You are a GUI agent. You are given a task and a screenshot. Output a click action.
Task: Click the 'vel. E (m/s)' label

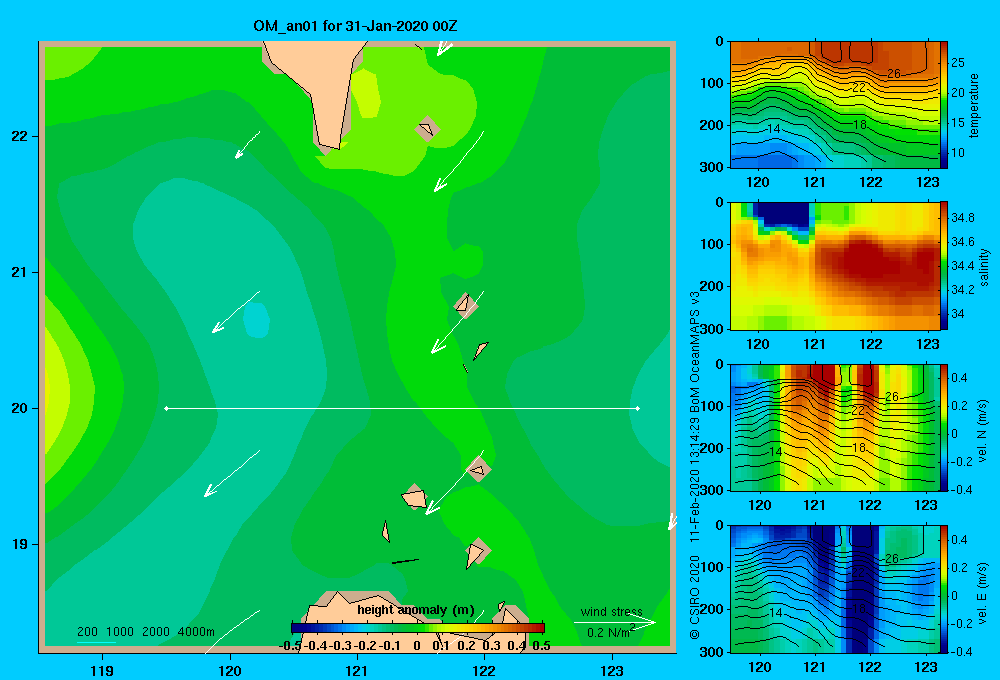coord(983,593)
